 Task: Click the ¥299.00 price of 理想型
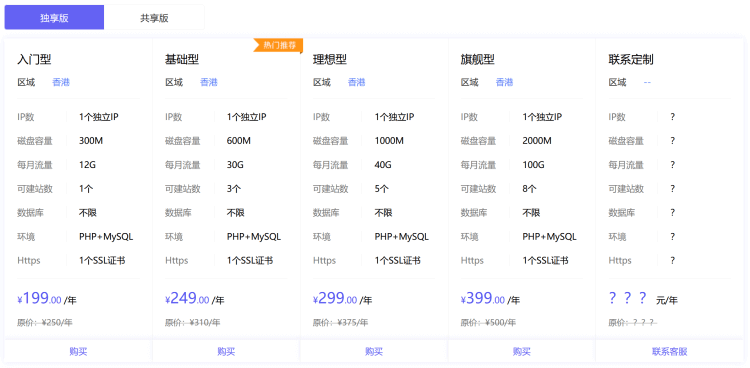coord(335,299)
